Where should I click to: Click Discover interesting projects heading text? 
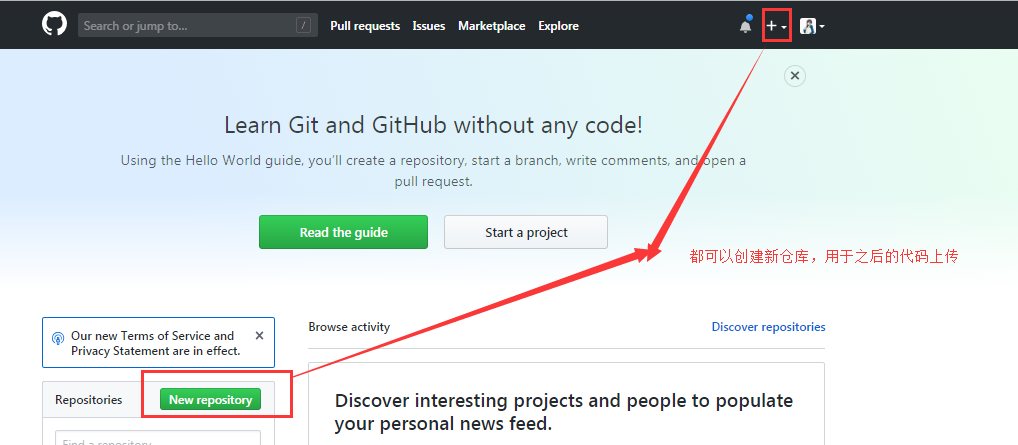click(x=564, y=412)
